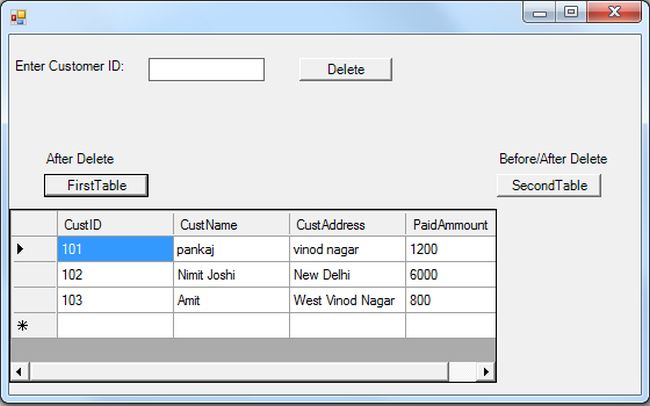Select the pankaj name cell
The width and height of the screenshot is (650, 406).
pos(231,249)
